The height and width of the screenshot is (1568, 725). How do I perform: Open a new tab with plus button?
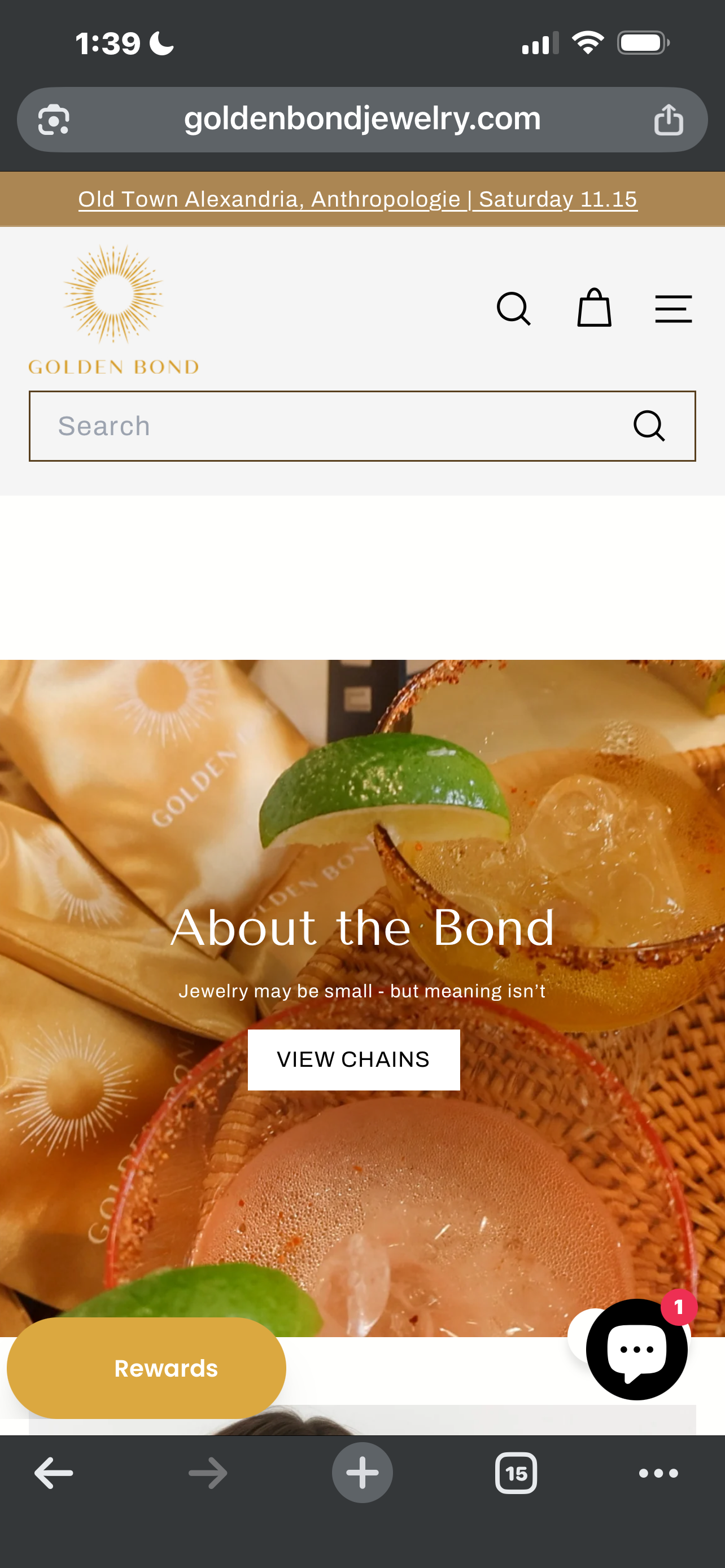tap(362, 1473)
